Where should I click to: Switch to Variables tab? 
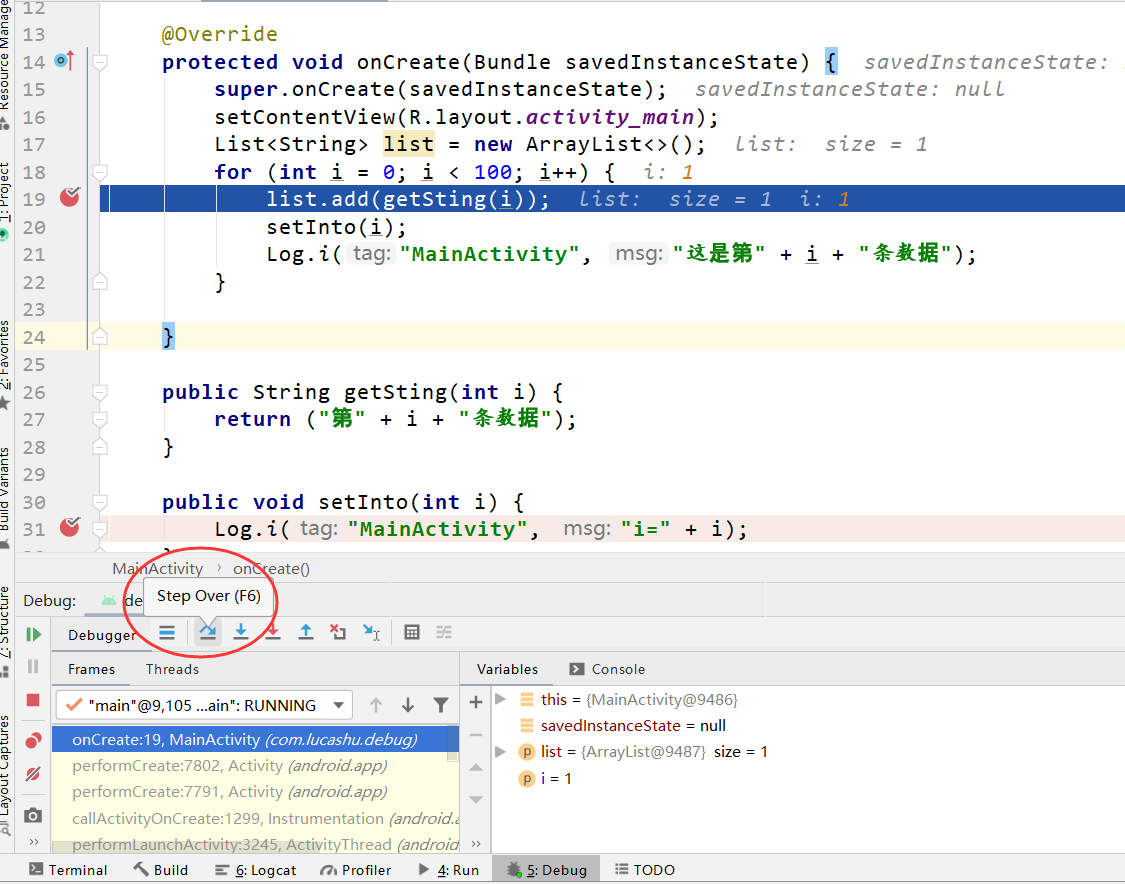507,669
